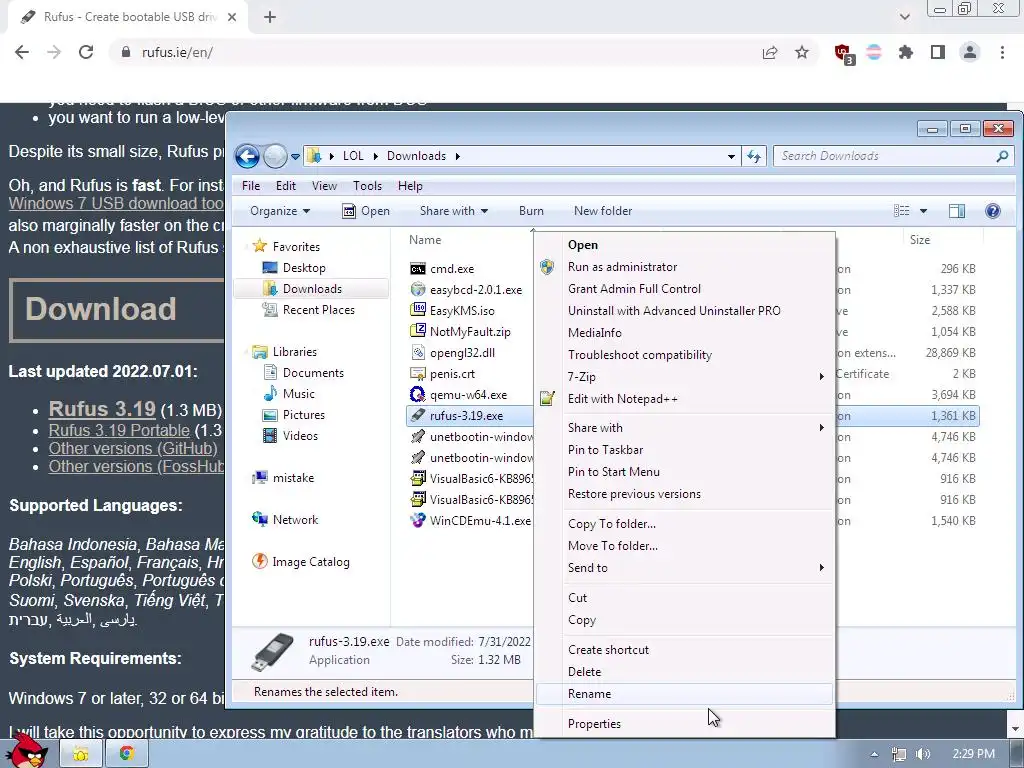The width and height of the screenshot is (1024, 768).
Task: Open the Tools menu in Explorer
Action: 367,185
